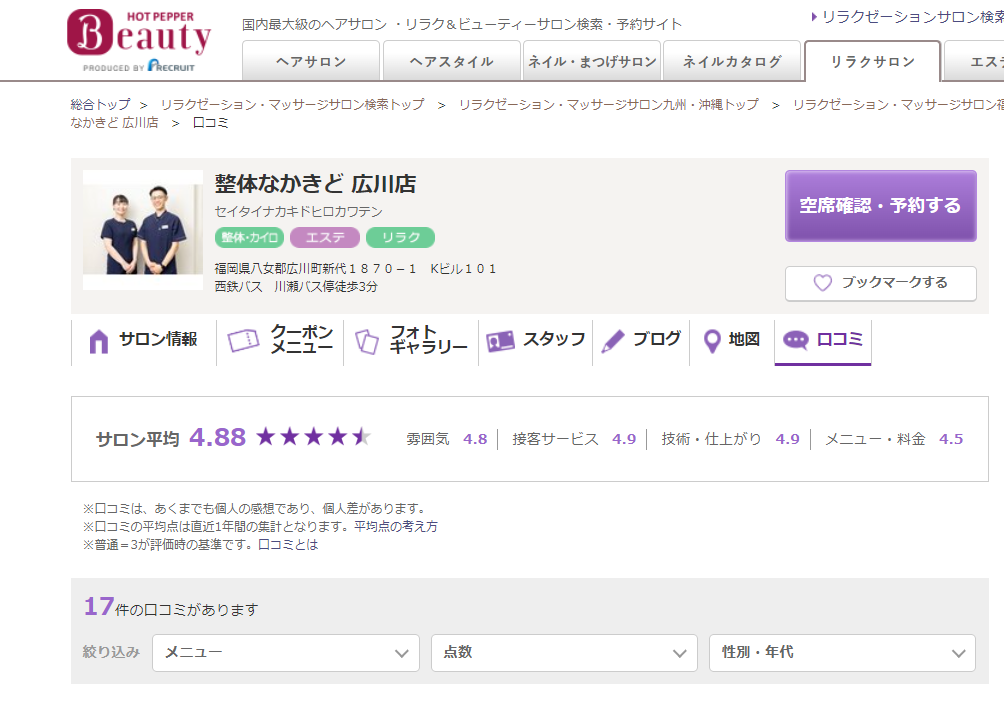Click the photo gallery cards icon
The image size is (1004, 711).
[367, 341]
